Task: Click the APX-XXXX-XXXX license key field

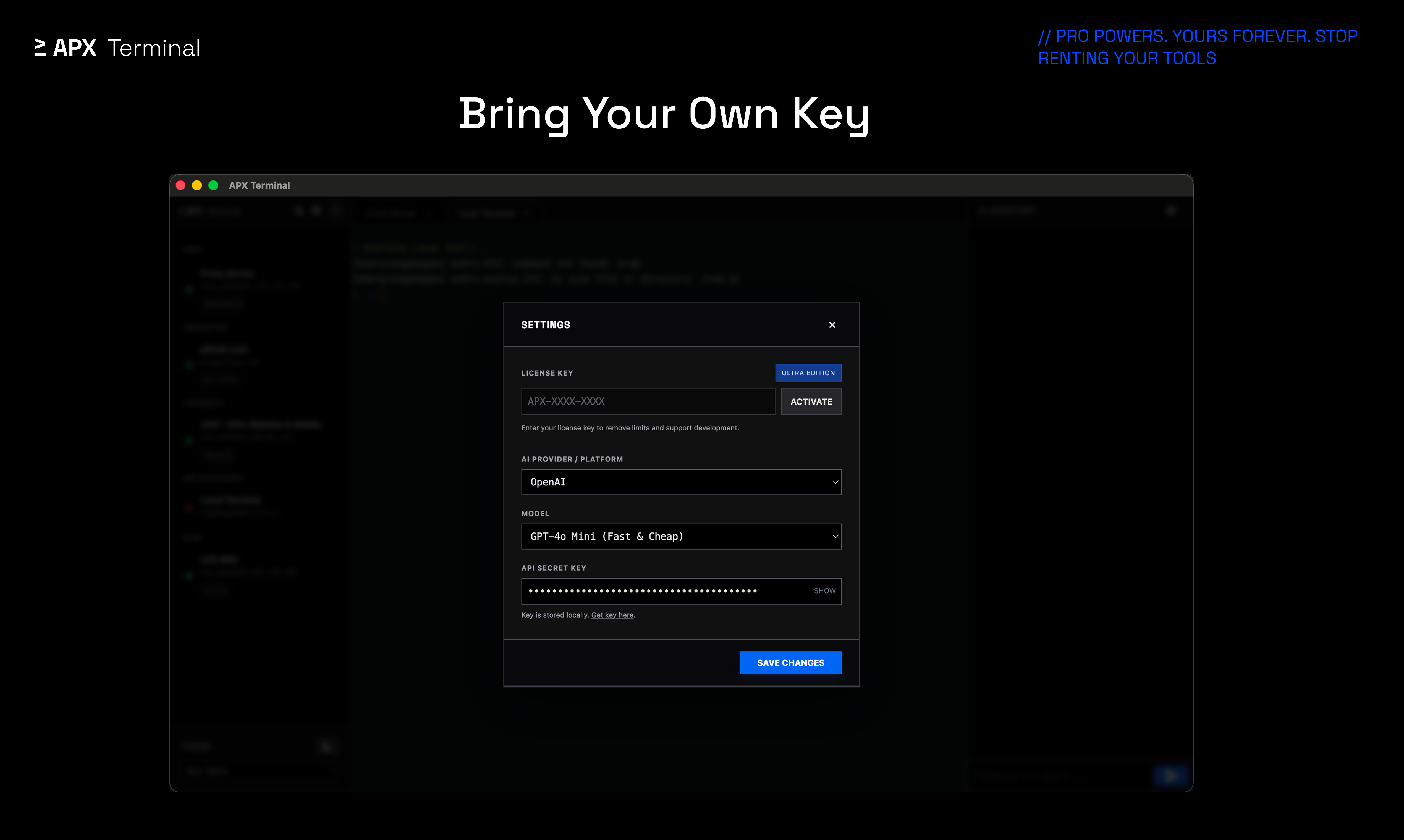Action: click(648, 401)
